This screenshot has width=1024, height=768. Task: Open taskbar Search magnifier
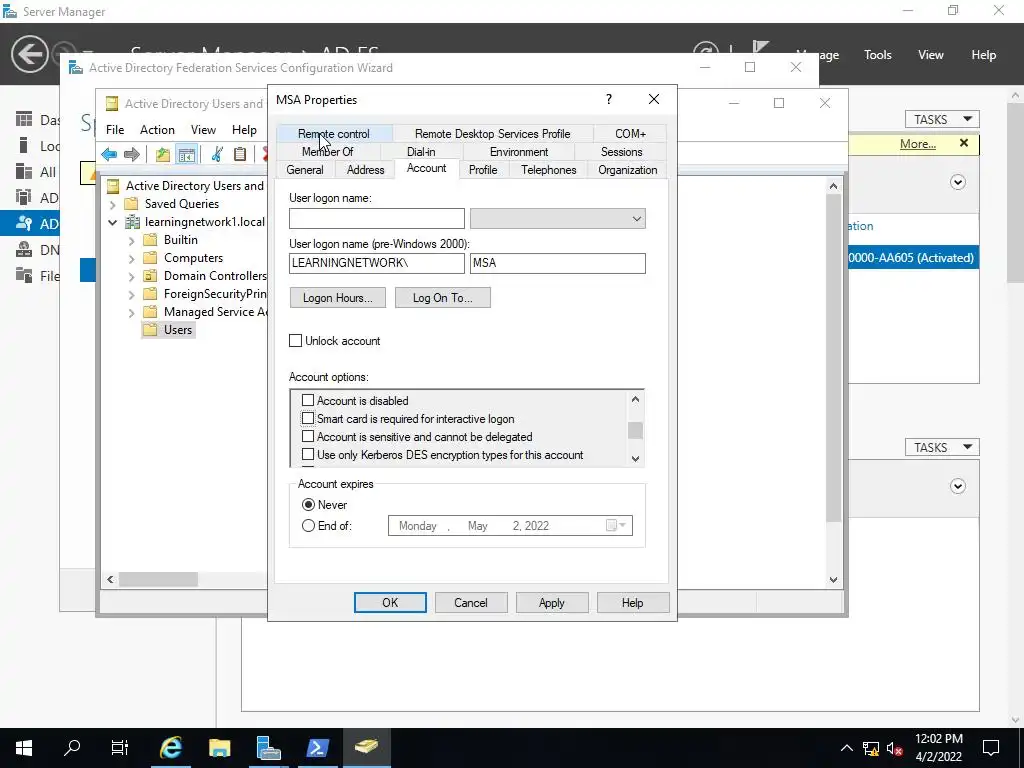[x=72, y=747]
